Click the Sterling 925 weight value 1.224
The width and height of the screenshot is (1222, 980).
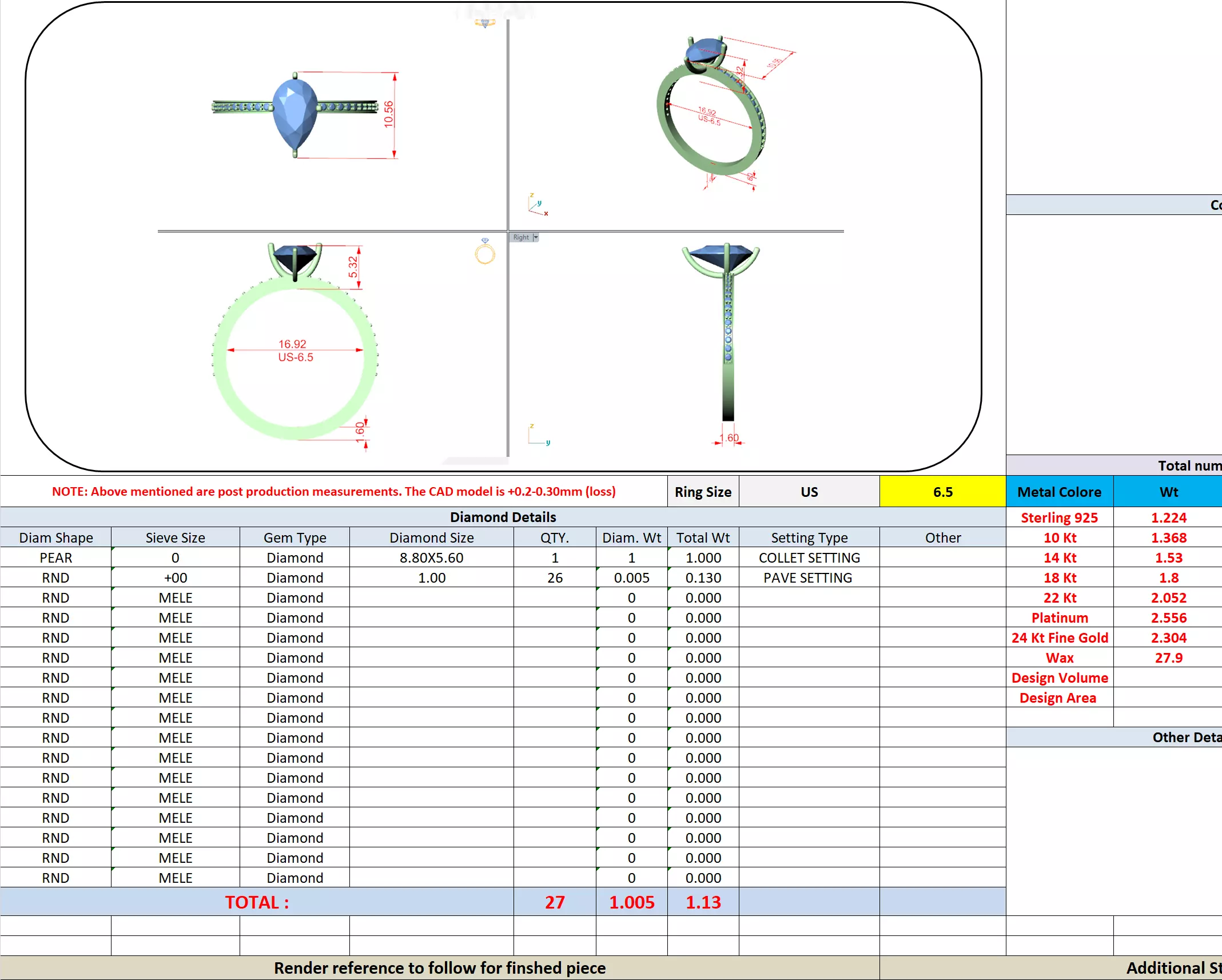(1168, 517)
